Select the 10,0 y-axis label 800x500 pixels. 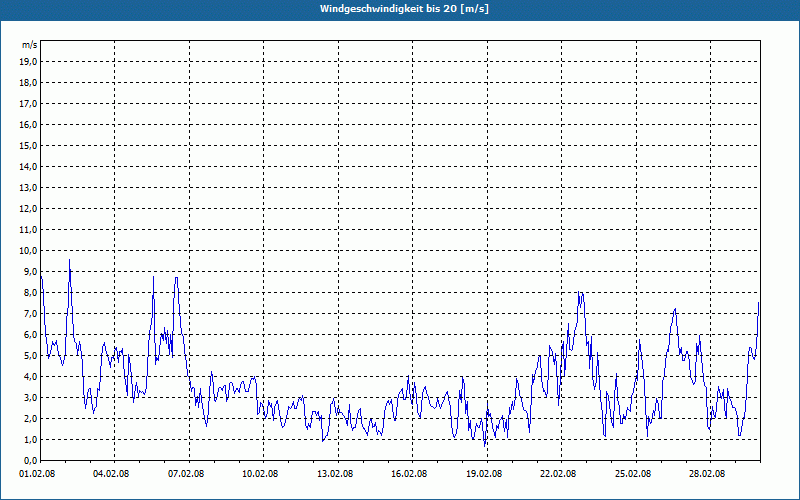click(x=29, y=251)
